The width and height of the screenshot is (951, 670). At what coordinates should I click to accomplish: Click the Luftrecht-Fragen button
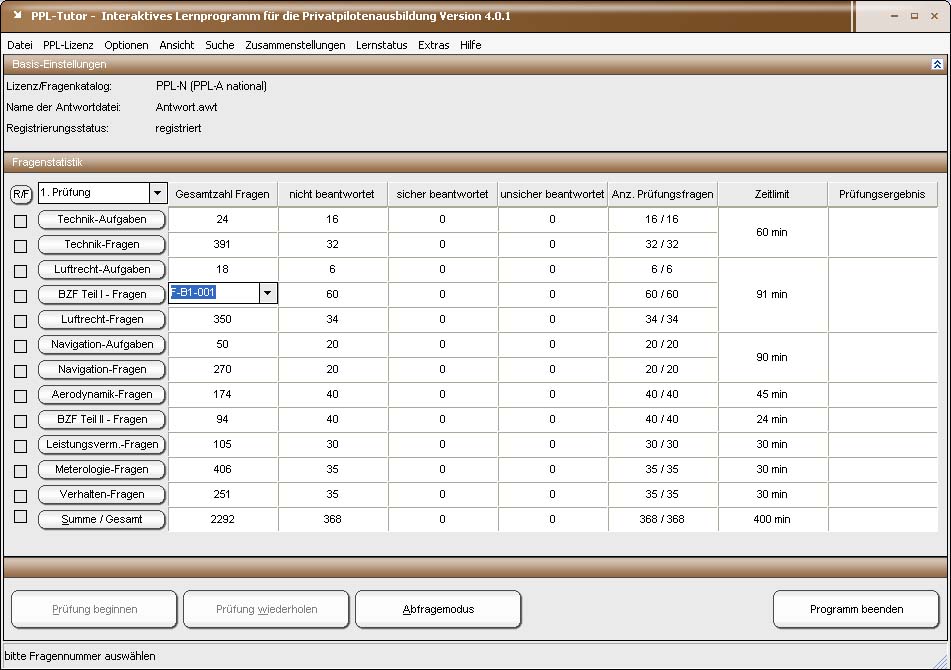(x=102, y=320)
